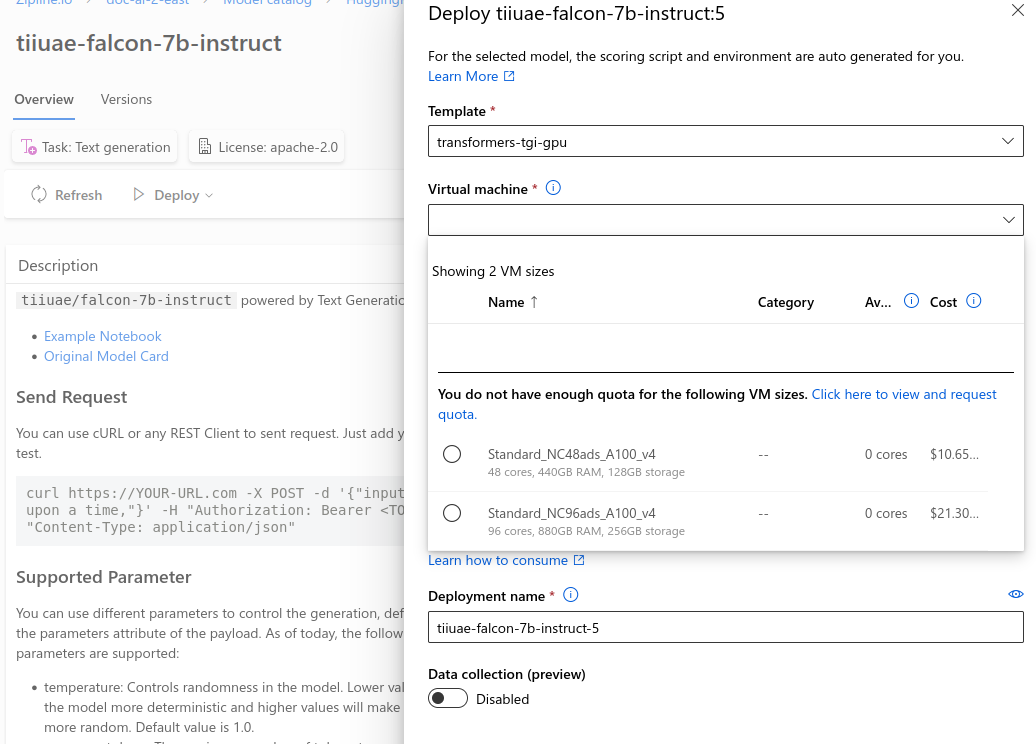The width and height of the screenshot is (1036, 744).
Task: Click the Refresh button label
Action: click(x=79, y=195)
